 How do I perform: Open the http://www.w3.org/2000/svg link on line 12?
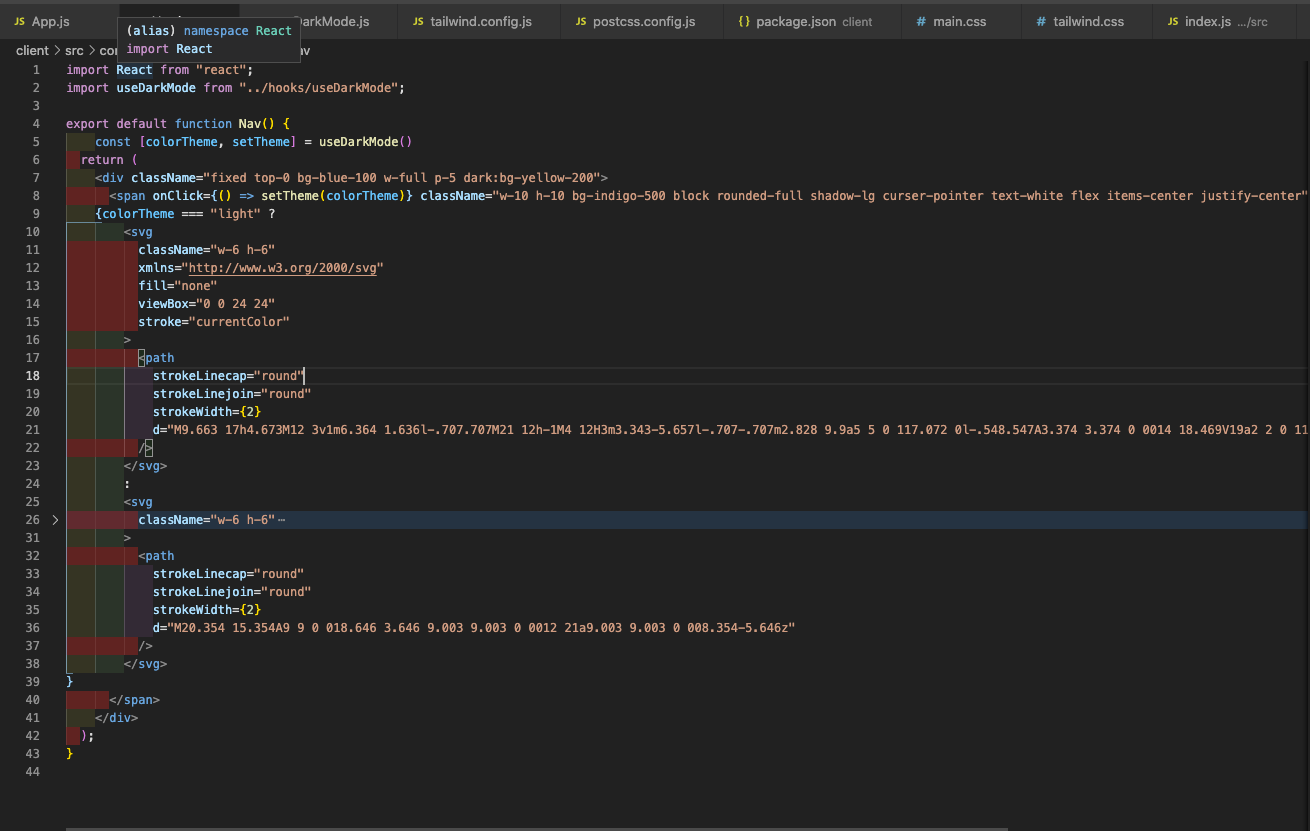click(x=283, y=268)
